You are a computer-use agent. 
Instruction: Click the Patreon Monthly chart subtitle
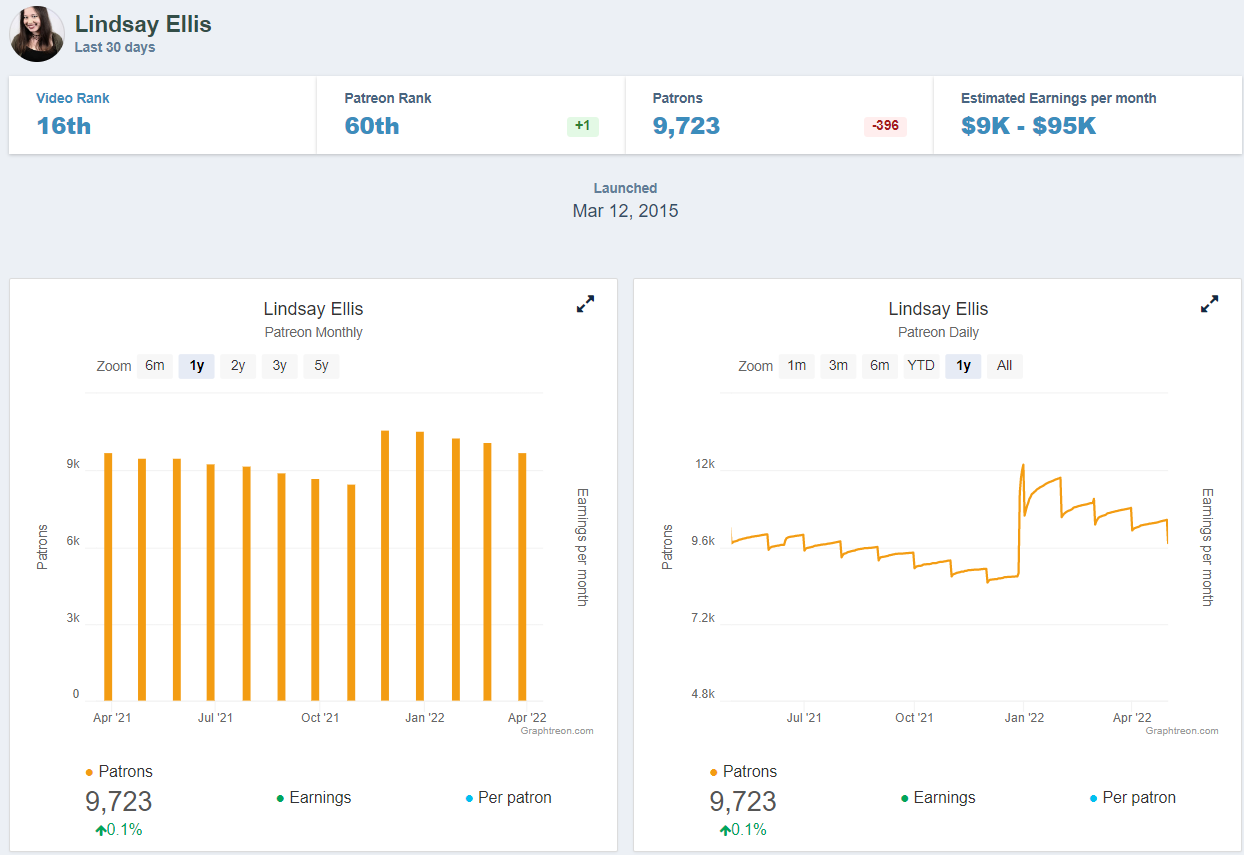point(314,332)
